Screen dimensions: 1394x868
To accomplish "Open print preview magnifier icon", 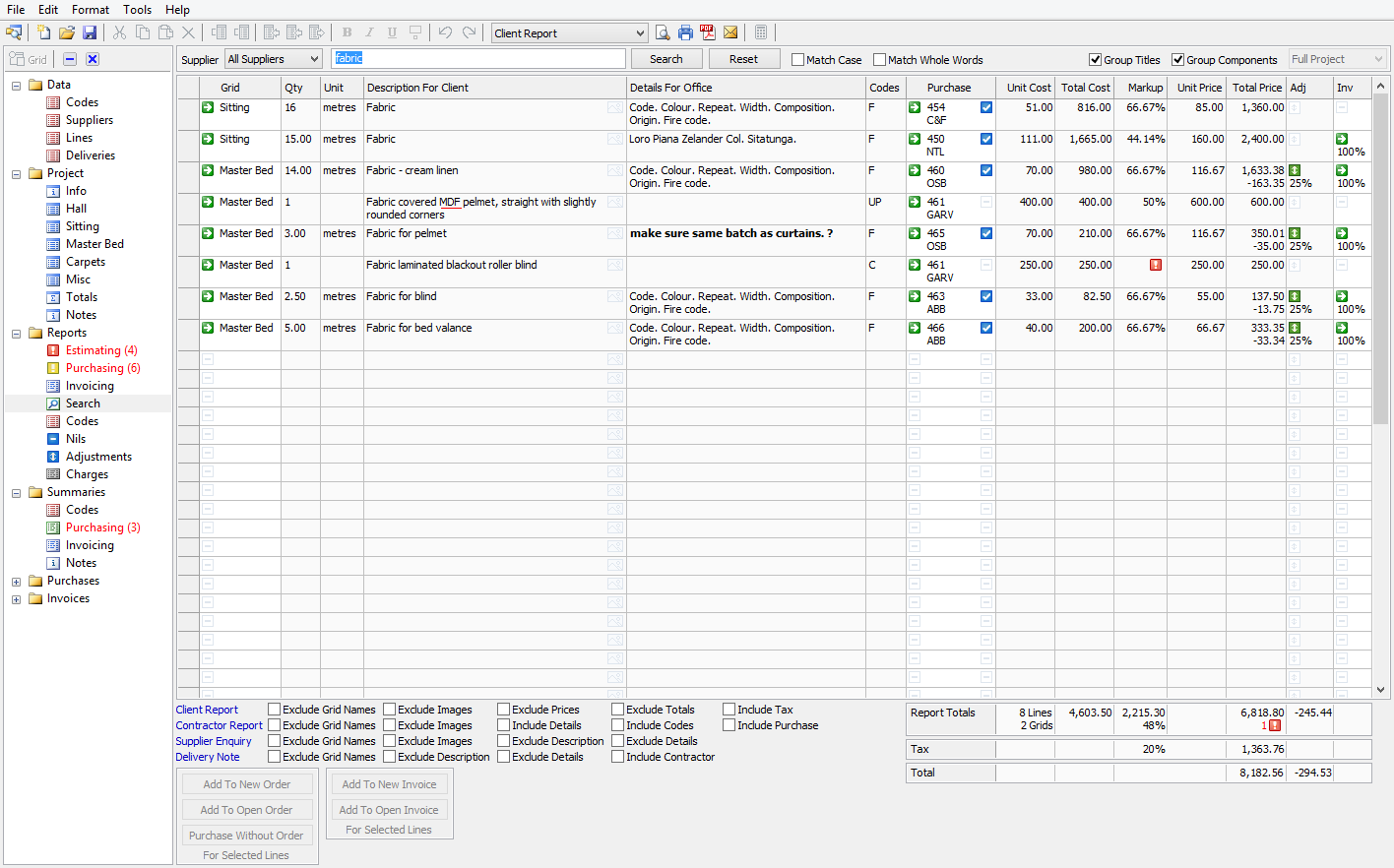I will 663,32.
